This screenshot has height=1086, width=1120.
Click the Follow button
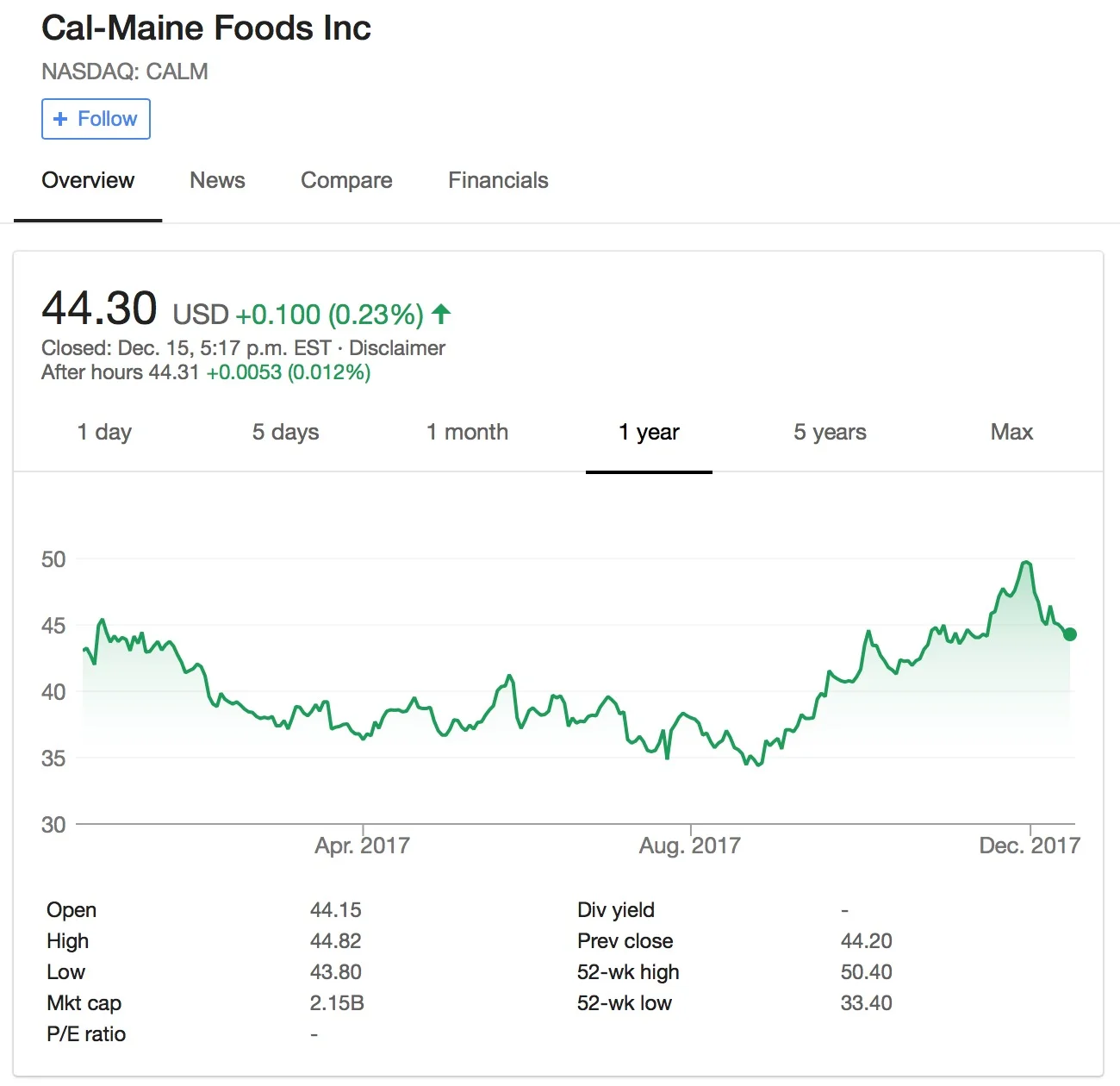(x=96, y=119)
